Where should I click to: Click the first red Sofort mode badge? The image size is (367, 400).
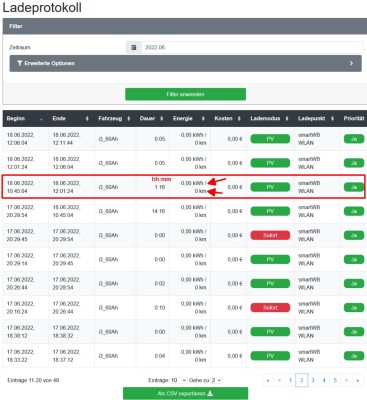[x=270, y=235]
